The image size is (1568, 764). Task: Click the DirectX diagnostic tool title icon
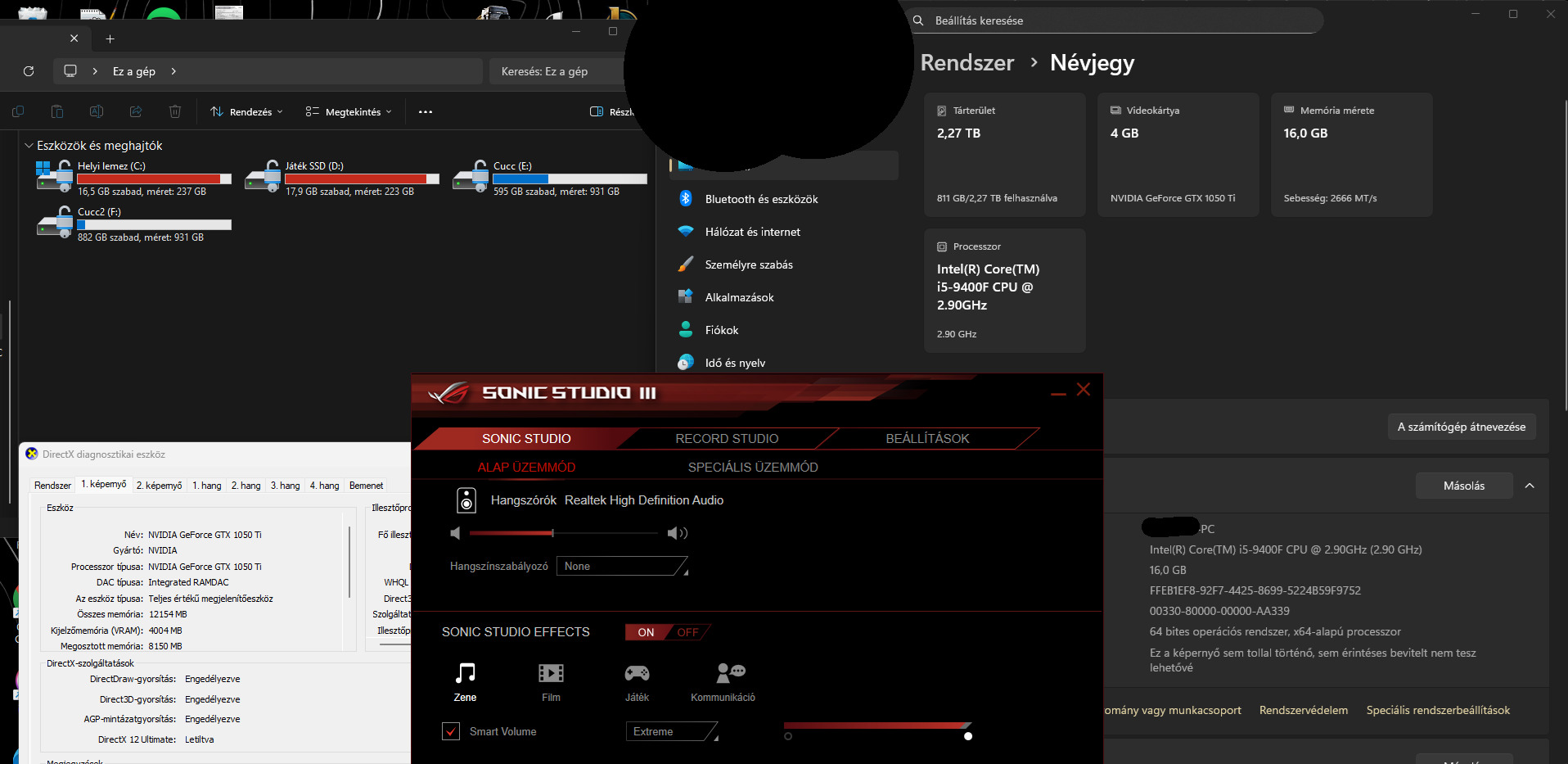[x=32, y=454]
